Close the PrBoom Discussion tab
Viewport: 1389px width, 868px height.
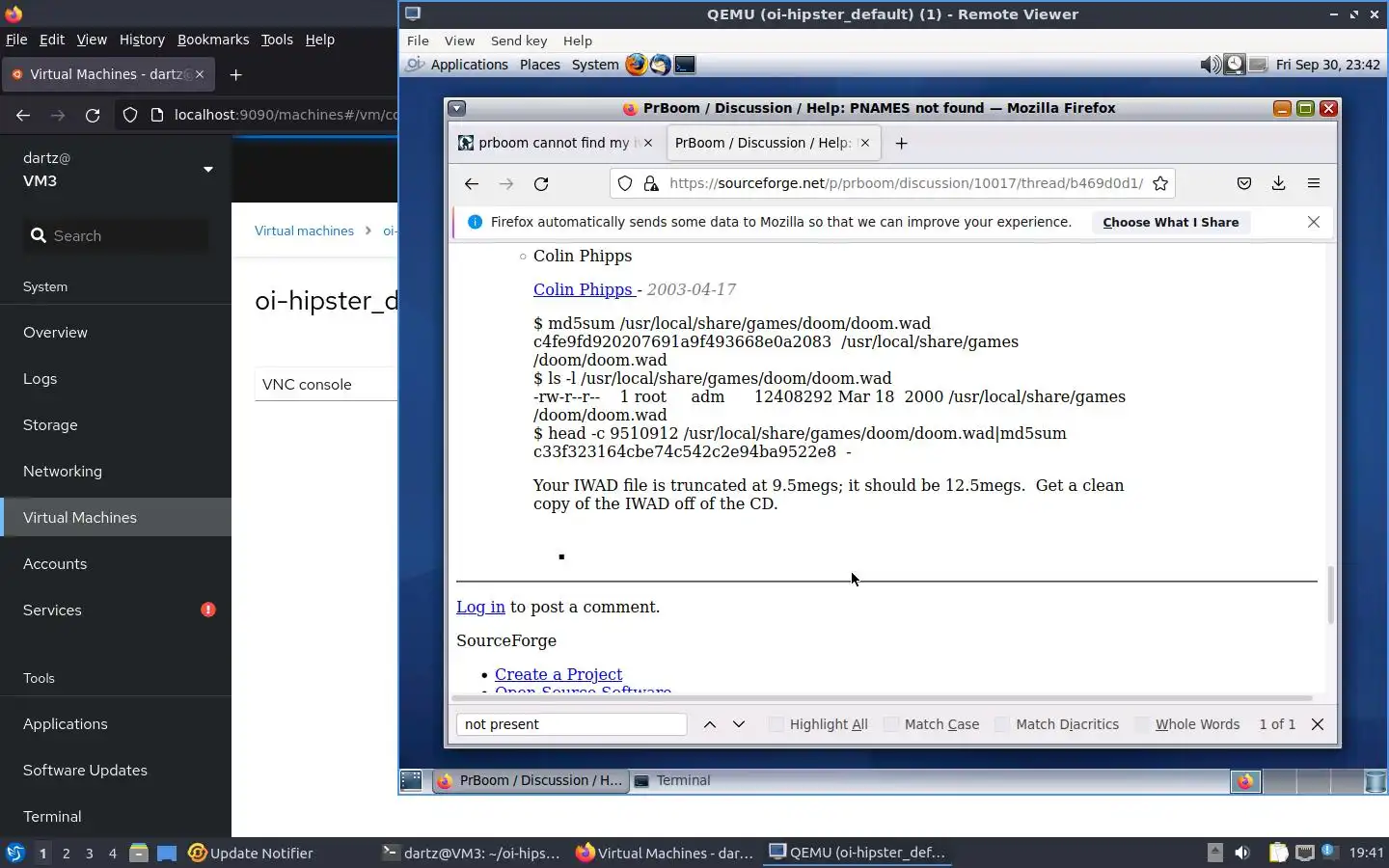coord(865,143)
